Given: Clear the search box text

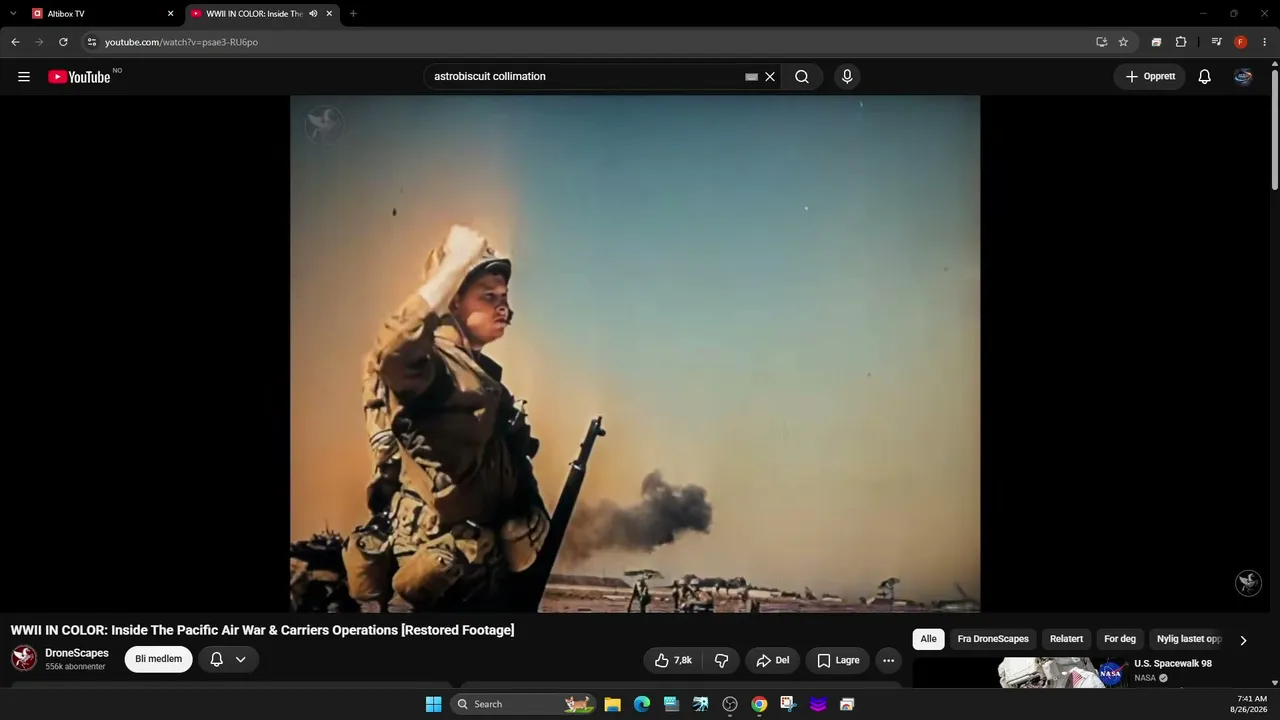Looking at the screenshot, I should pos(770,77).
